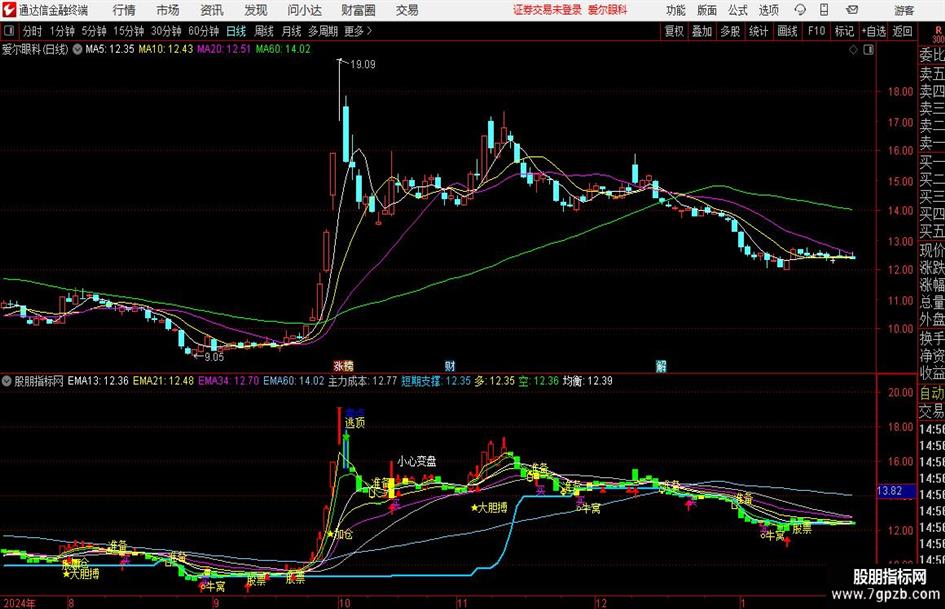Viewport: 945px width, 609px height.
Task: Click the 多股 toolbar button
Action: (730, 31)
